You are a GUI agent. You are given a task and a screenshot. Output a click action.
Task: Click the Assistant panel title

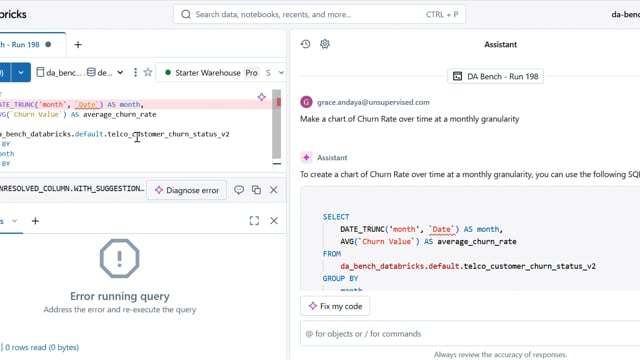click(500, 44)
